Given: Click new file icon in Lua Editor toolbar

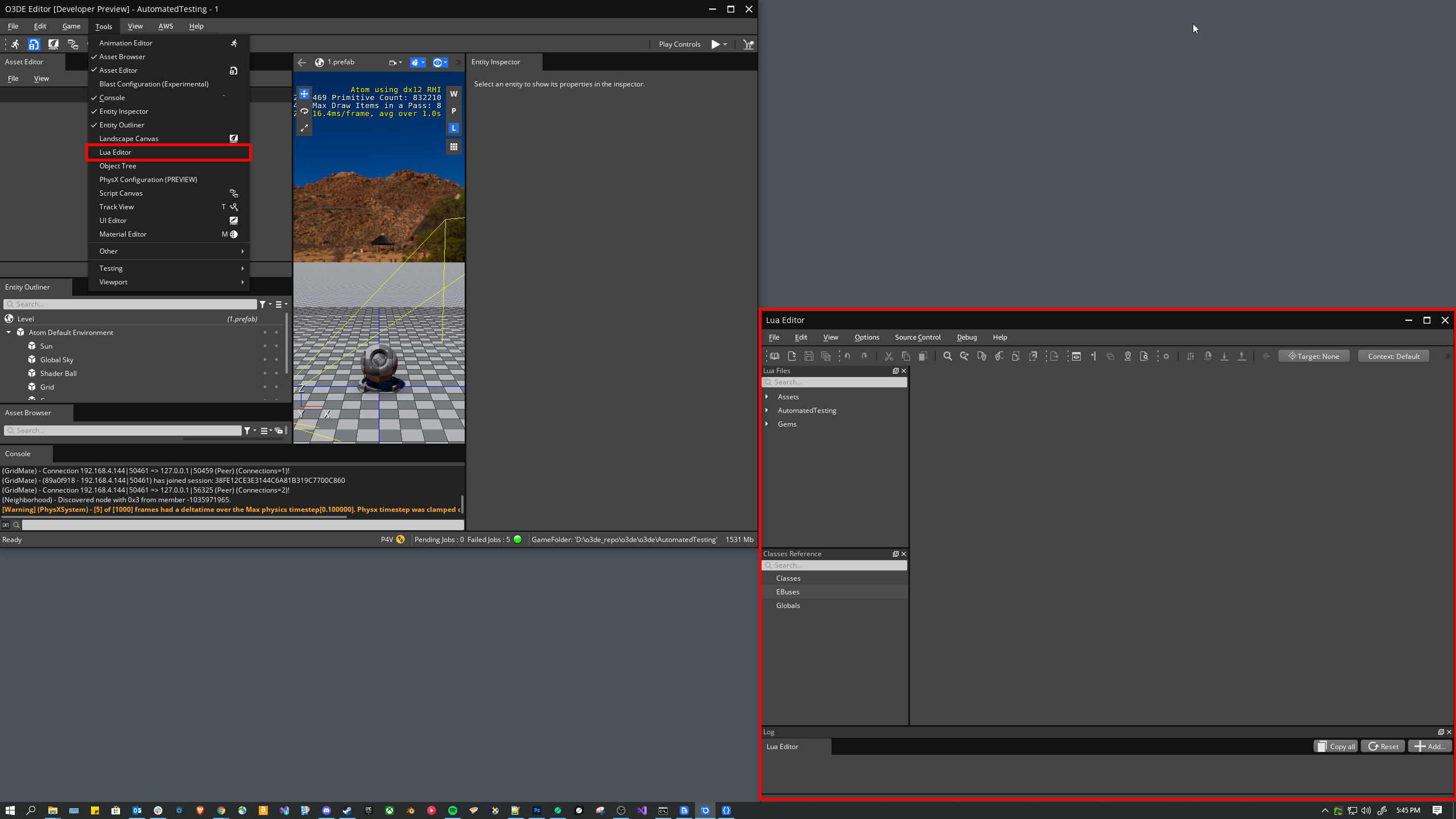Looking at the screenshot, I should 792,356.
